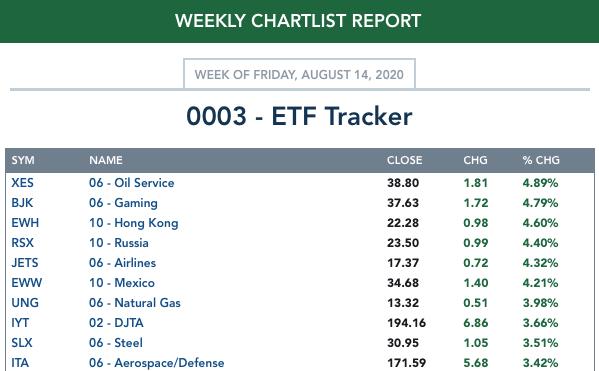The image size is (599, 371).
Task: Click the 06 - Aerospace/Defense link
Action: (x=157, y=363)
